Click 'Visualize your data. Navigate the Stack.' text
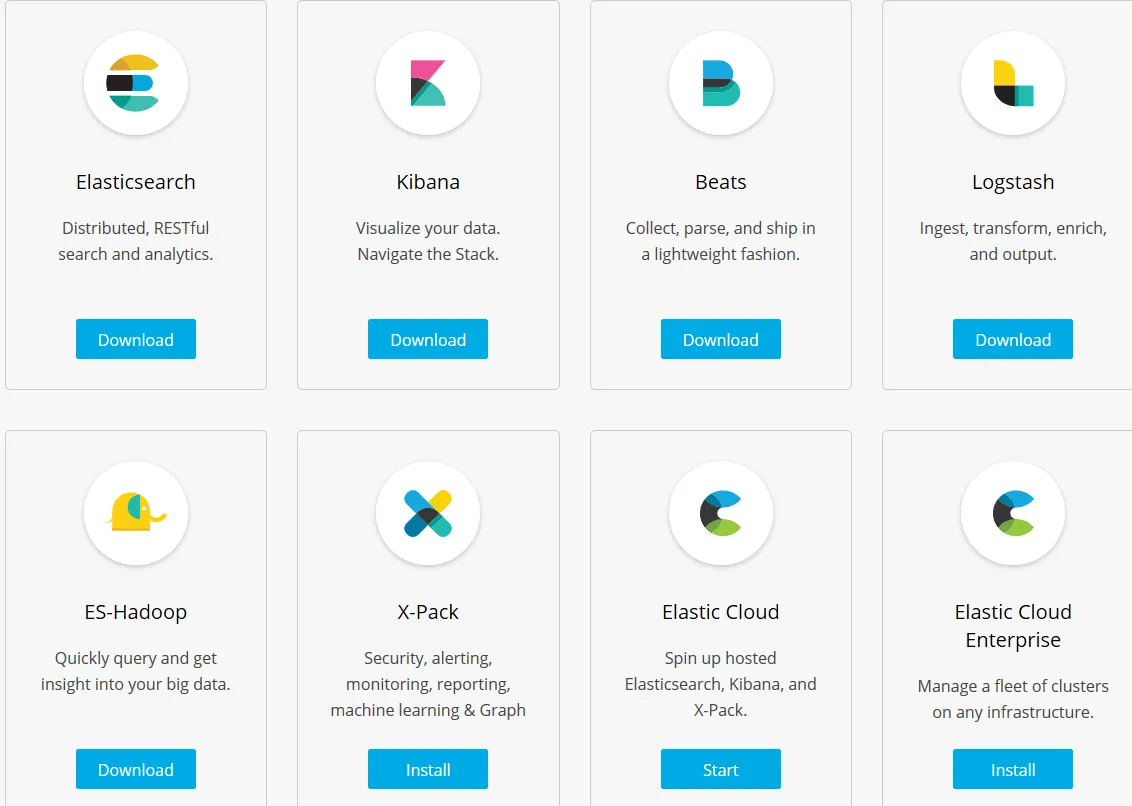The height and width of the screenshot is (806, 1132). point(428,241)
